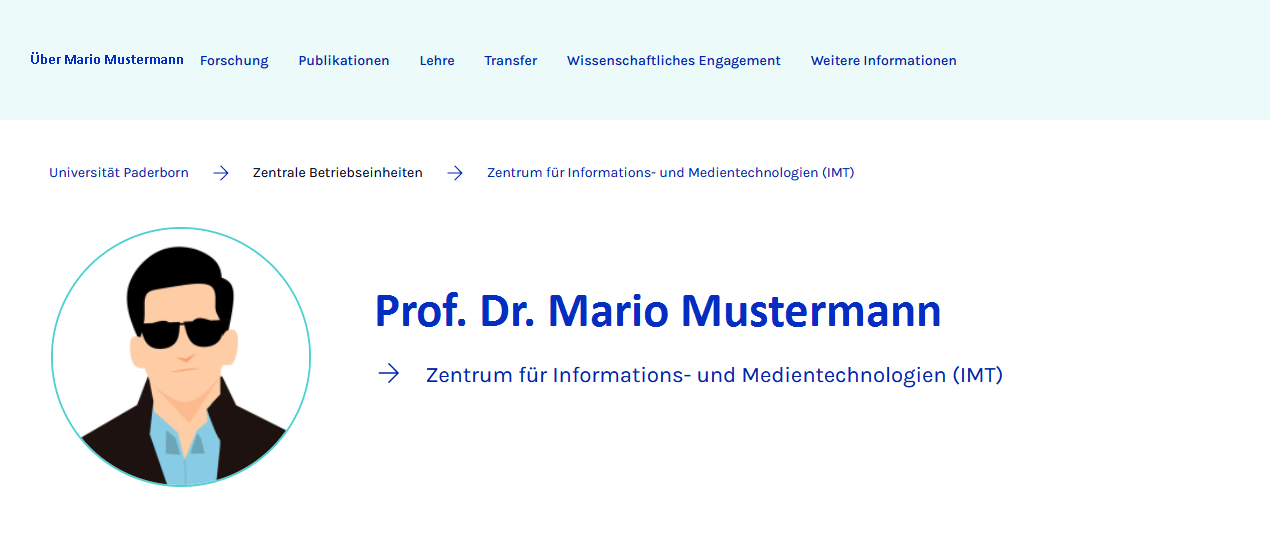Navigate to Universität Paderborn breadcrumb link
The image size is (1270, 550).
point(119,173)
